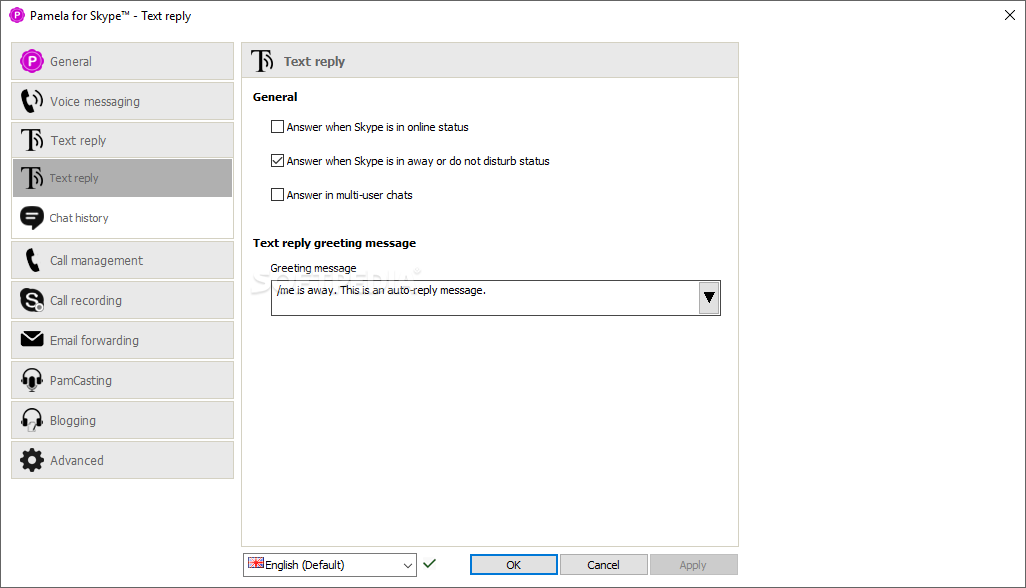Click the Advanced gear icon

31,460
